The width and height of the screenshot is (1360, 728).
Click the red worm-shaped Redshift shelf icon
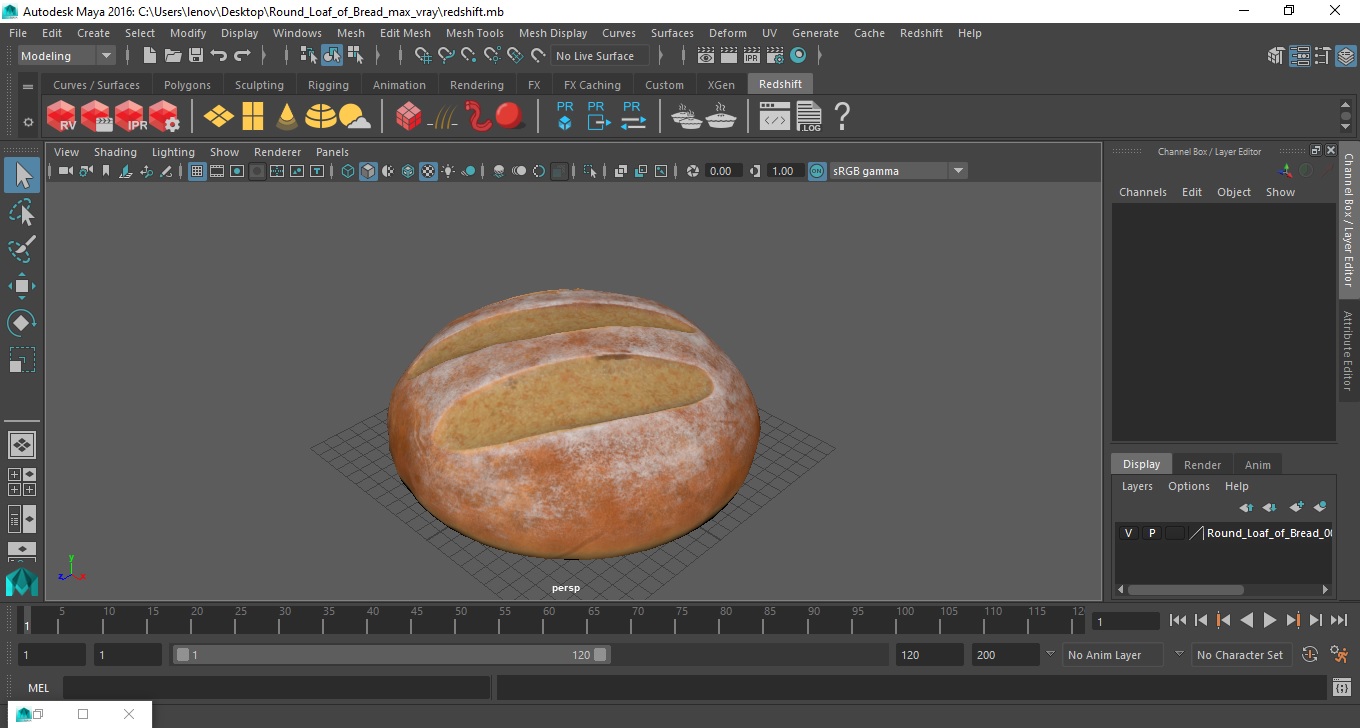[477, 117]
